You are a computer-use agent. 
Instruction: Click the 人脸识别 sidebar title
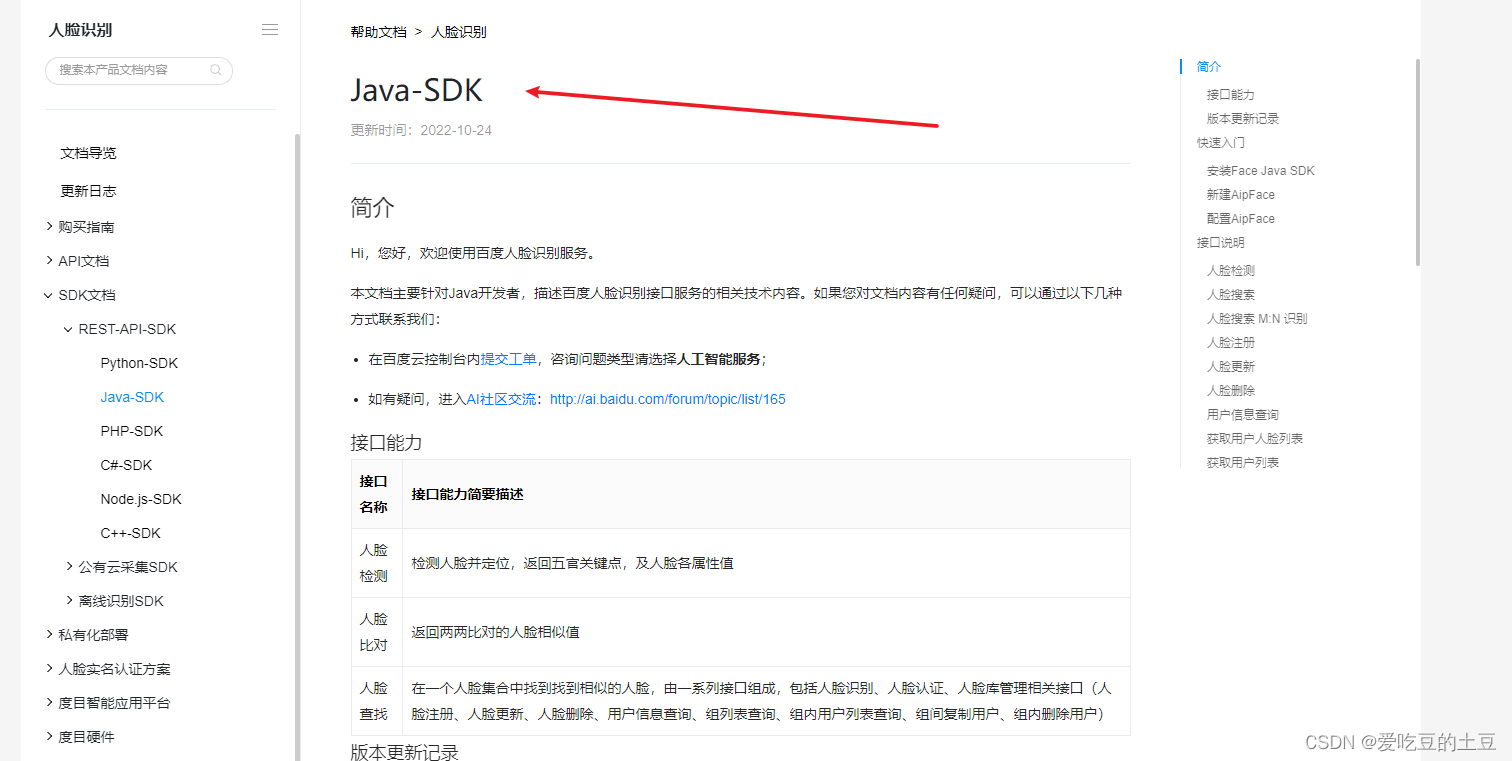pos(81,30)
